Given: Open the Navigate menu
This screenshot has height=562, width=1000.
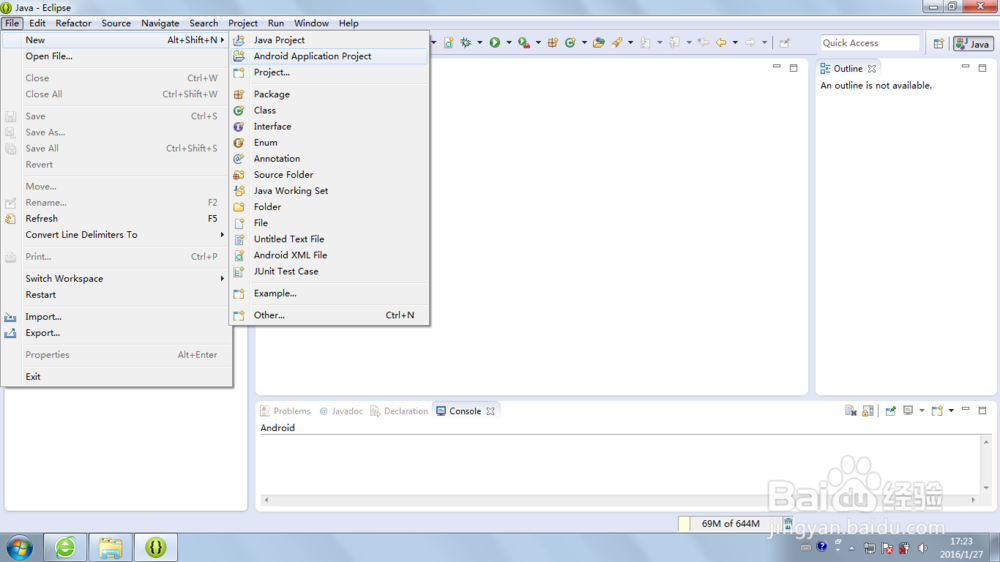Looking at the screenshot, I should (x=160, y=23).
